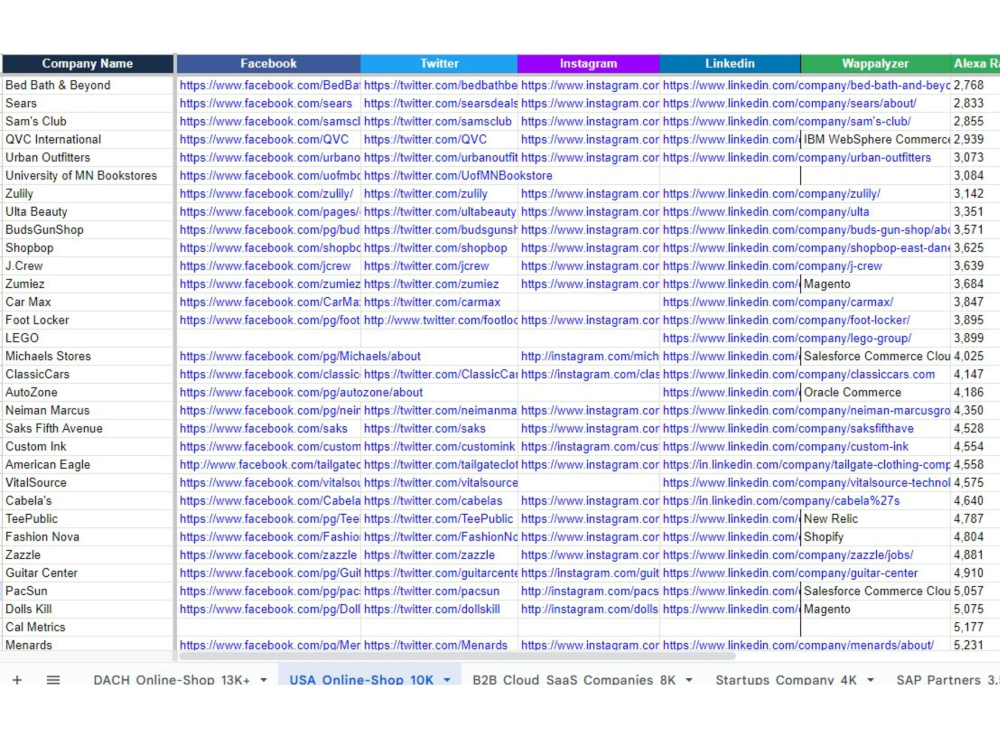Select the Wappalyzer column header
The image size is (1000, 750).
pyautogui.click(x=875, y=64)
